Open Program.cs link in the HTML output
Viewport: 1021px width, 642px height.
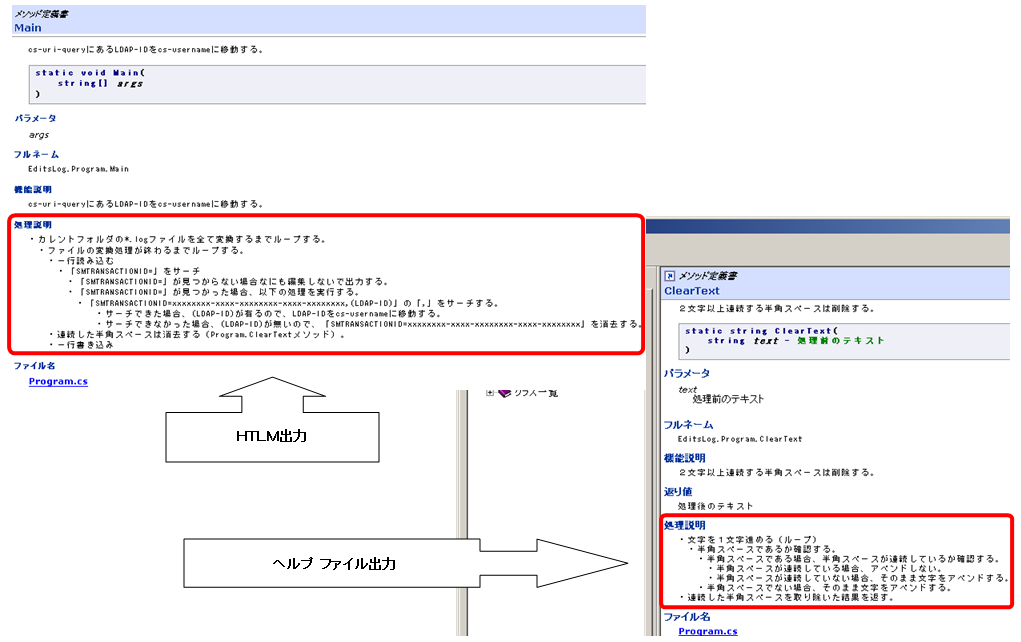pos(58,381)
